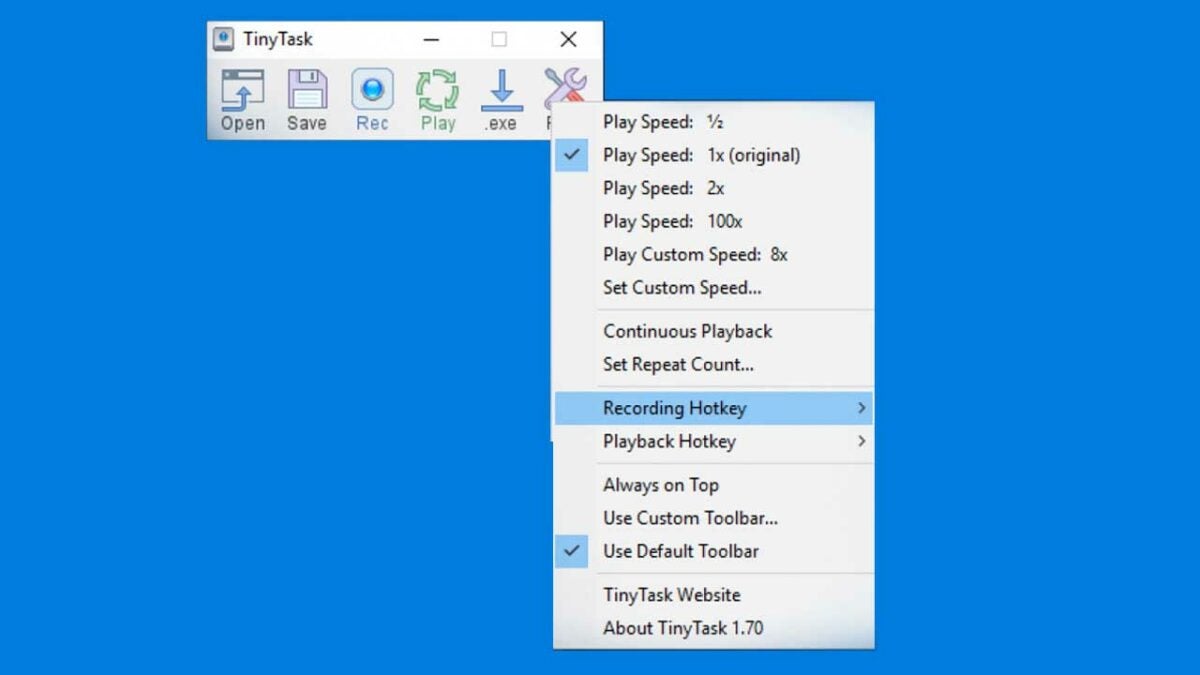
Task: Click the TinyTask title bar app icon
Action: pos(224,39)
